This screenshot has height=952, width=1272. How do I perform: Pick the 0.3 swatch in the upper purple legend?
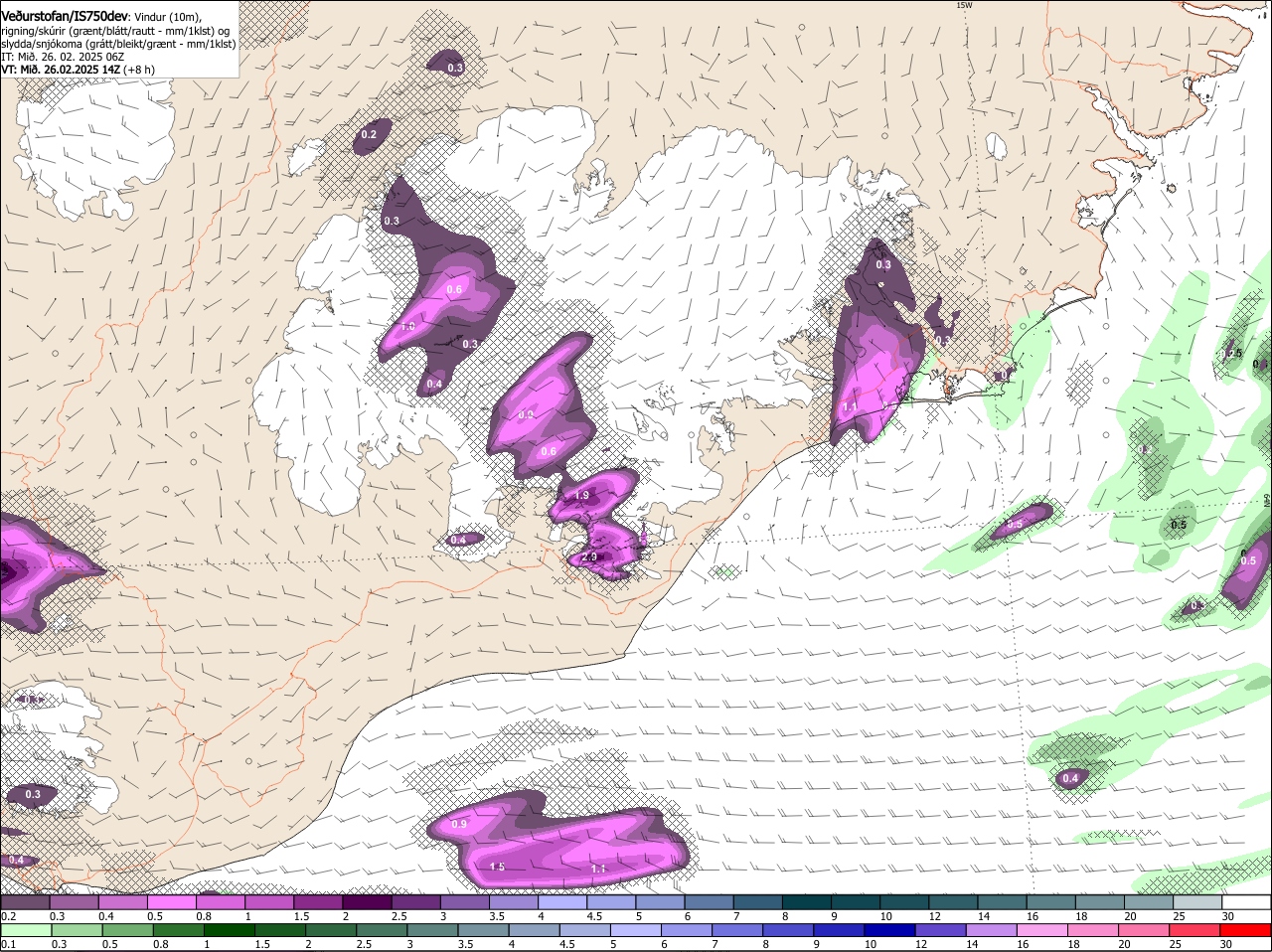coord(74,902)
